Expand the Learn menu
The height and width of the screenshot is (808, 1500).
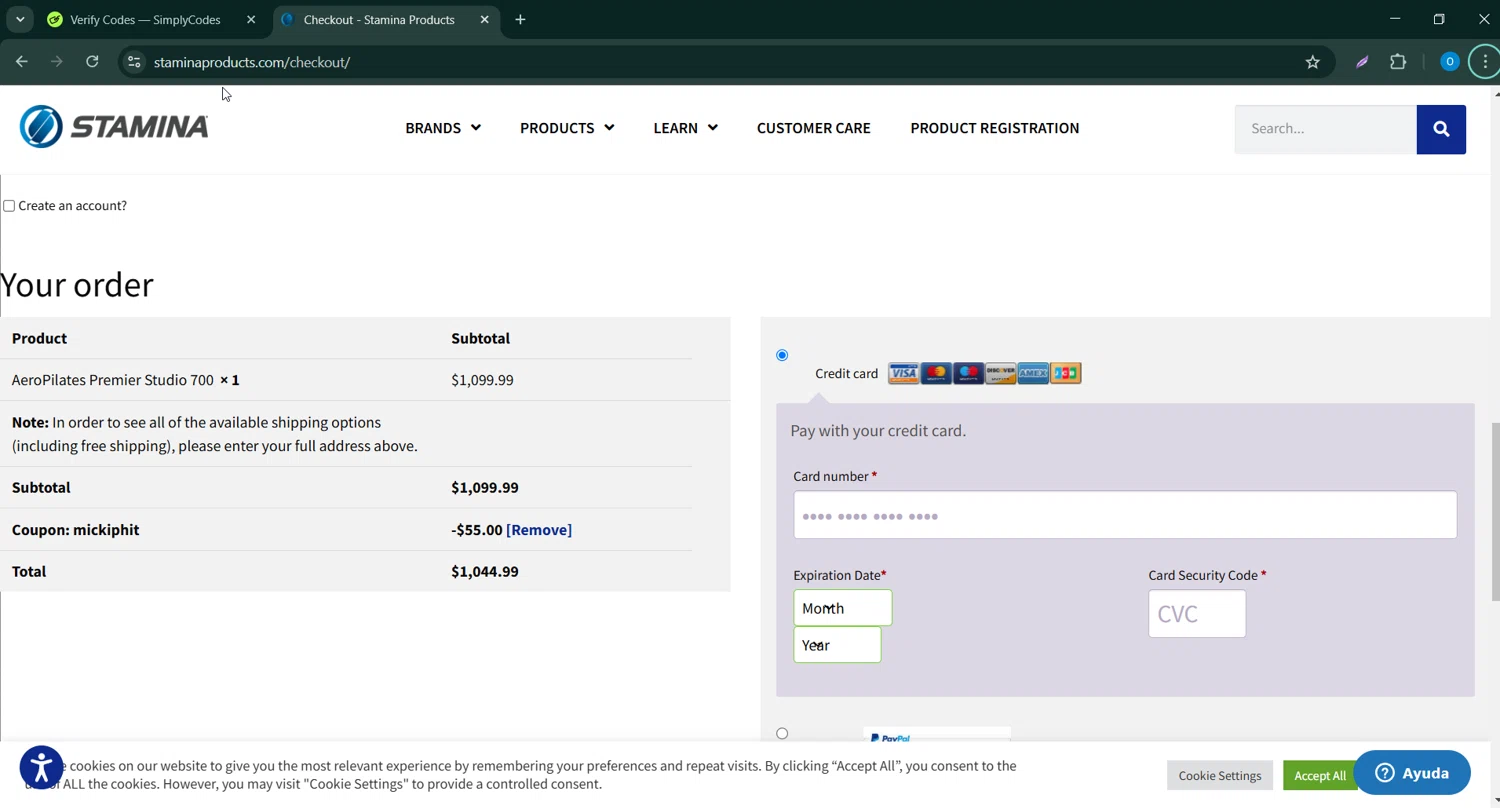coord(685,128)
